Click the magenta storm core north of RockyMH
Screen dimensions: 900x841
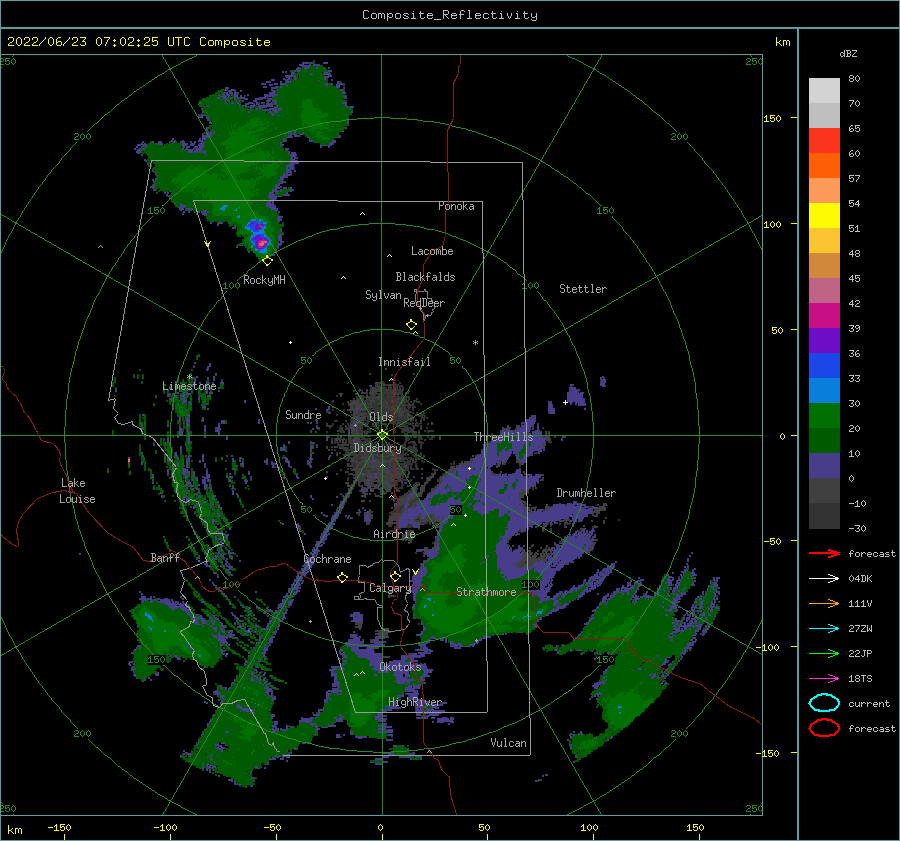pyautogui.click(x=261, y=242)
